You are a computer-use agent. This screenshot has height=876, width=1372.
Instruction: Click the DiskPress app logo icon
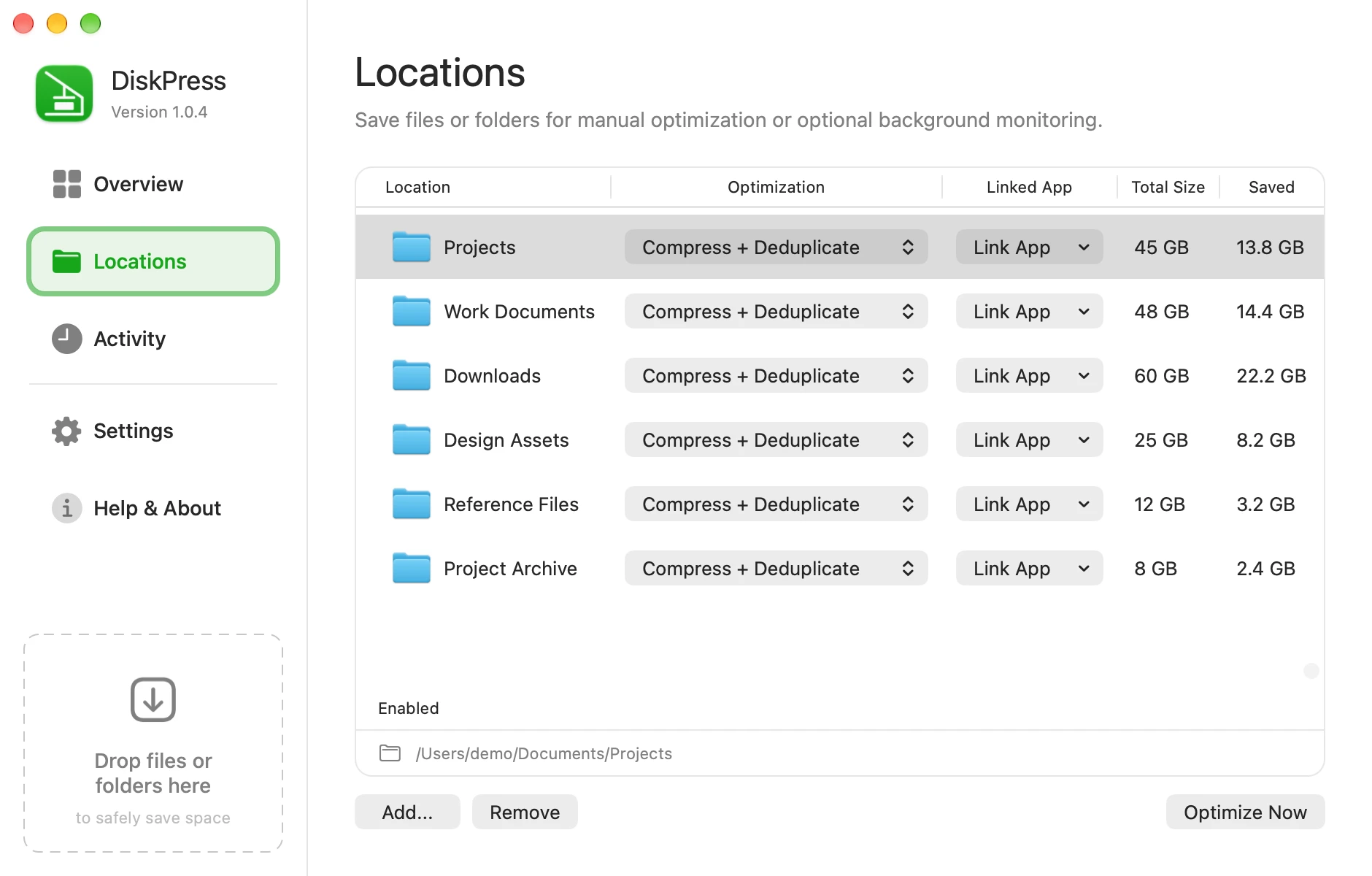tap(64, 94)
